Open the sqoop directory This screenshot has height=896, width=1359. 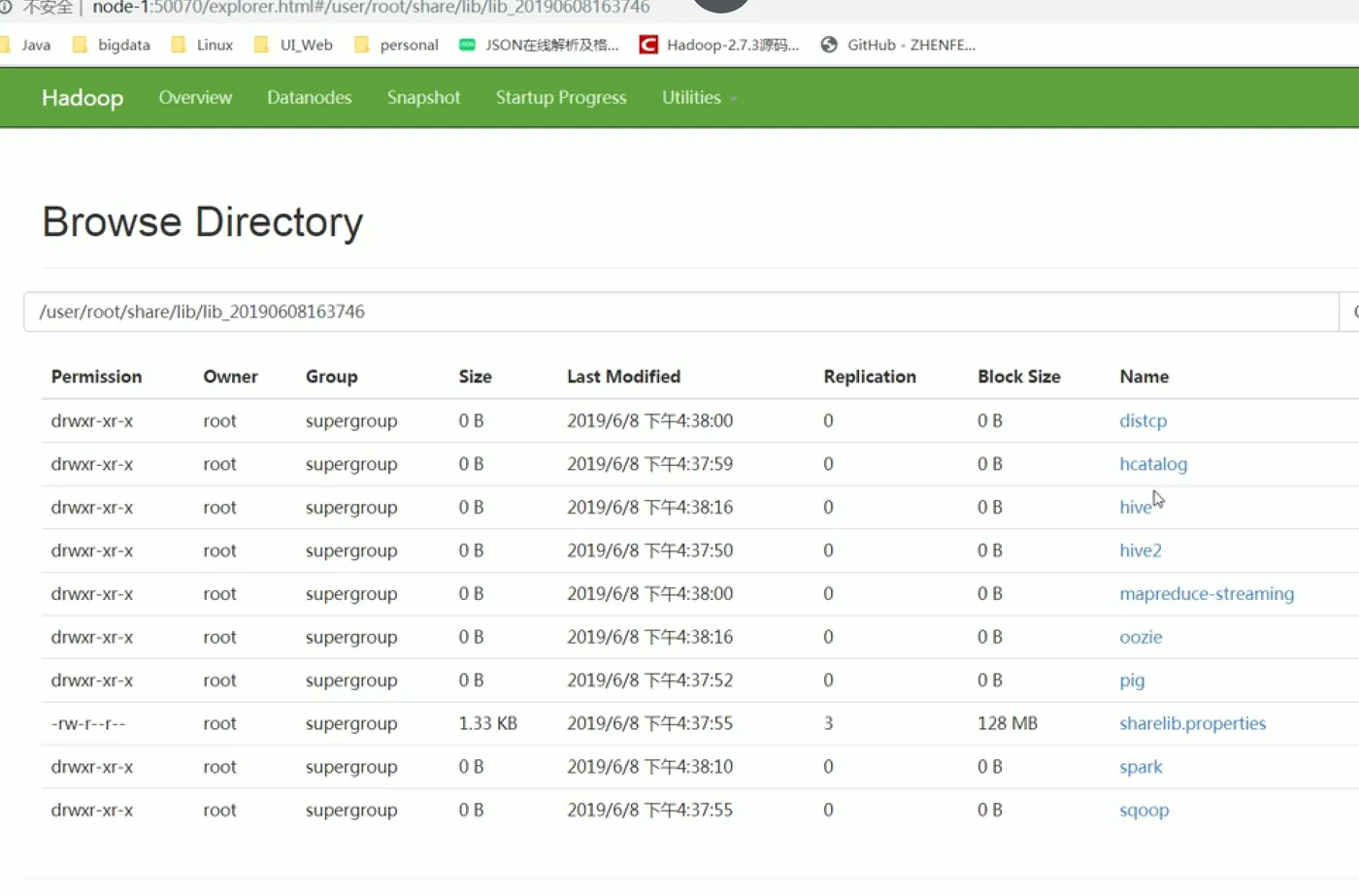[1144, 810]
